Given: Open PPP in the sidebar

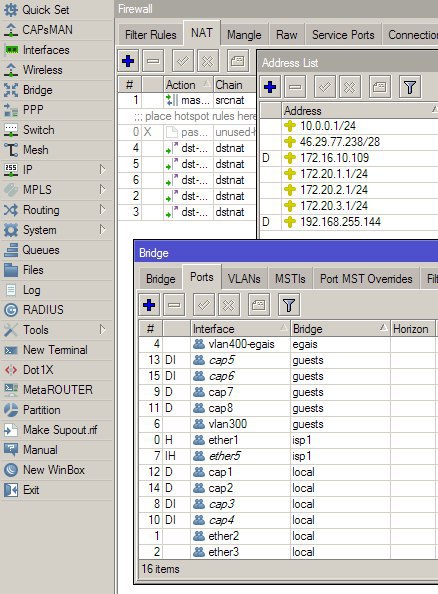Looking at the screenshot, I should tap(57, 110).
